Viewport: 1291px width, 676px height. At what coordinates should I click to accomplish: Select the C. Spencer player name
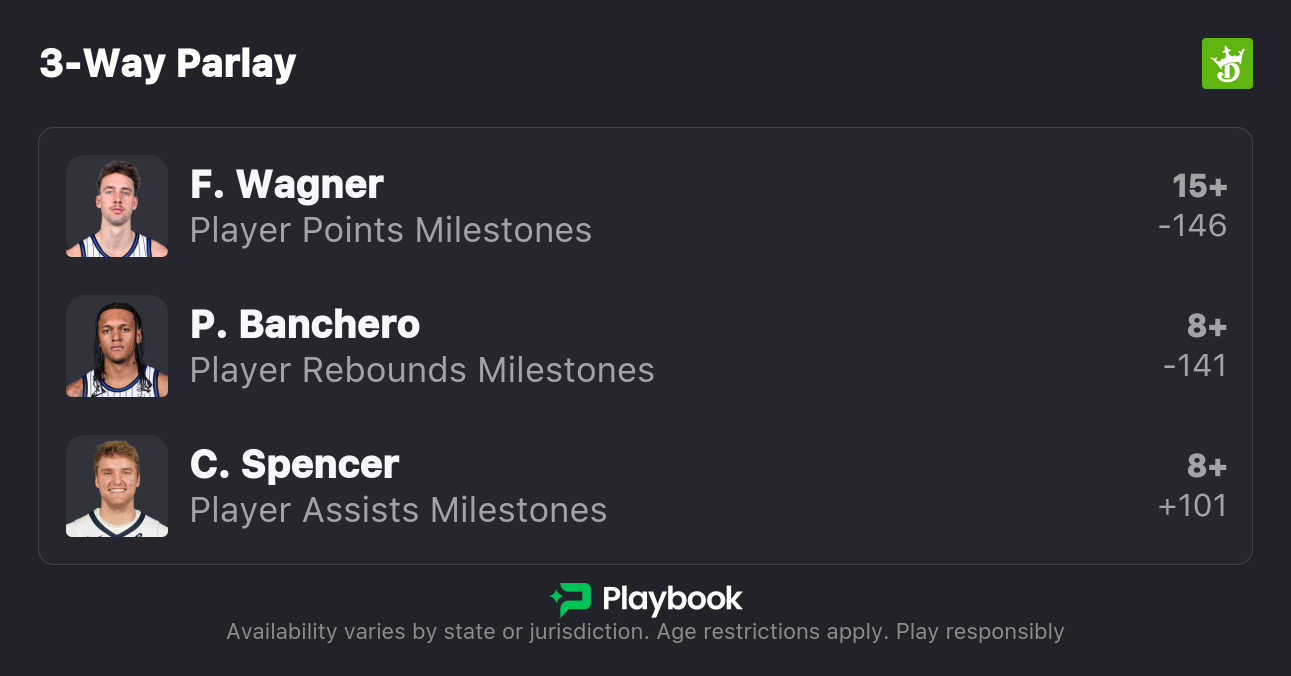(295, 465)
